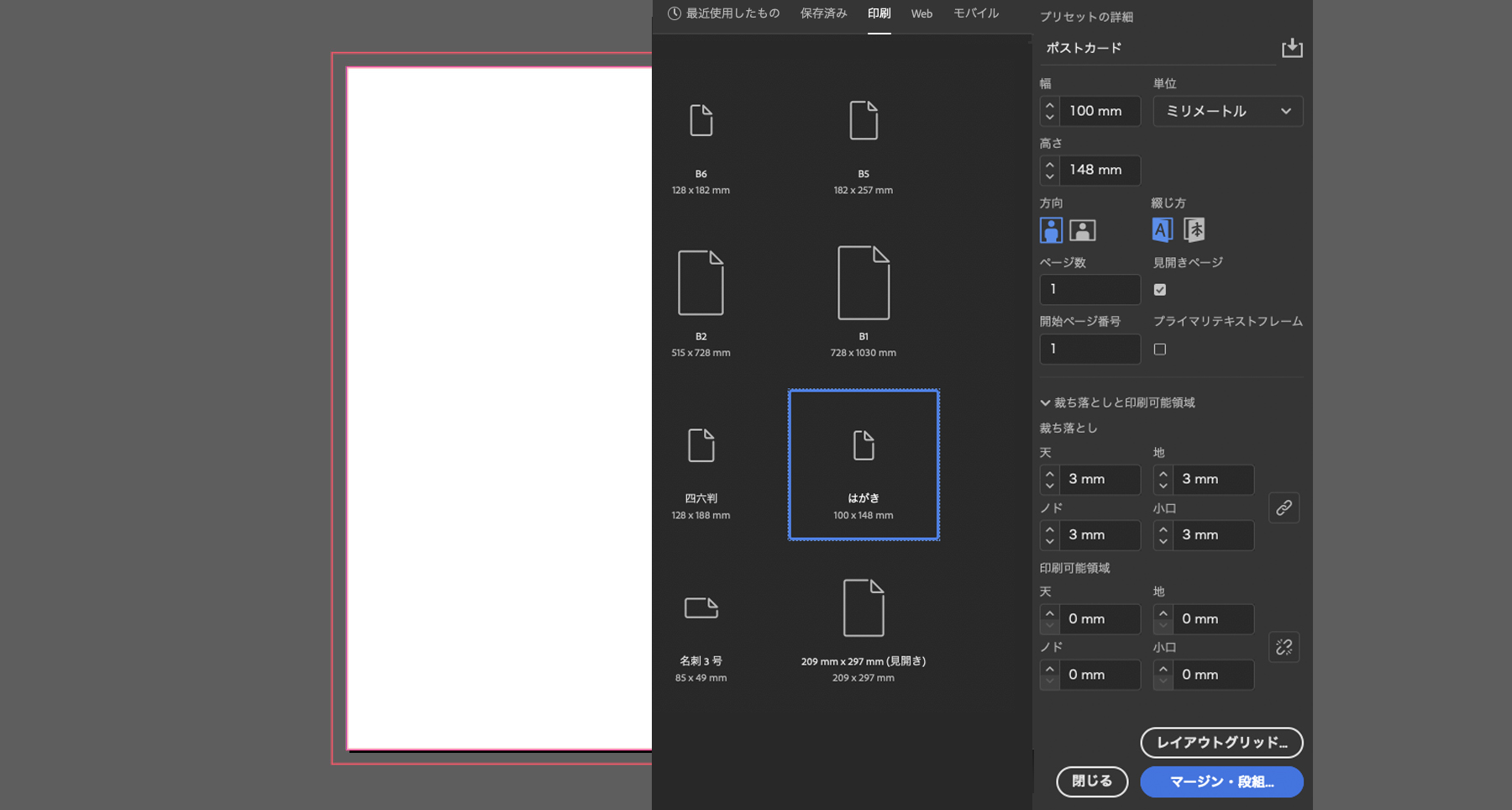Screen dimensions: 1512x810
Task: Switch to the Web tab
Action: [x=921, y=13]
